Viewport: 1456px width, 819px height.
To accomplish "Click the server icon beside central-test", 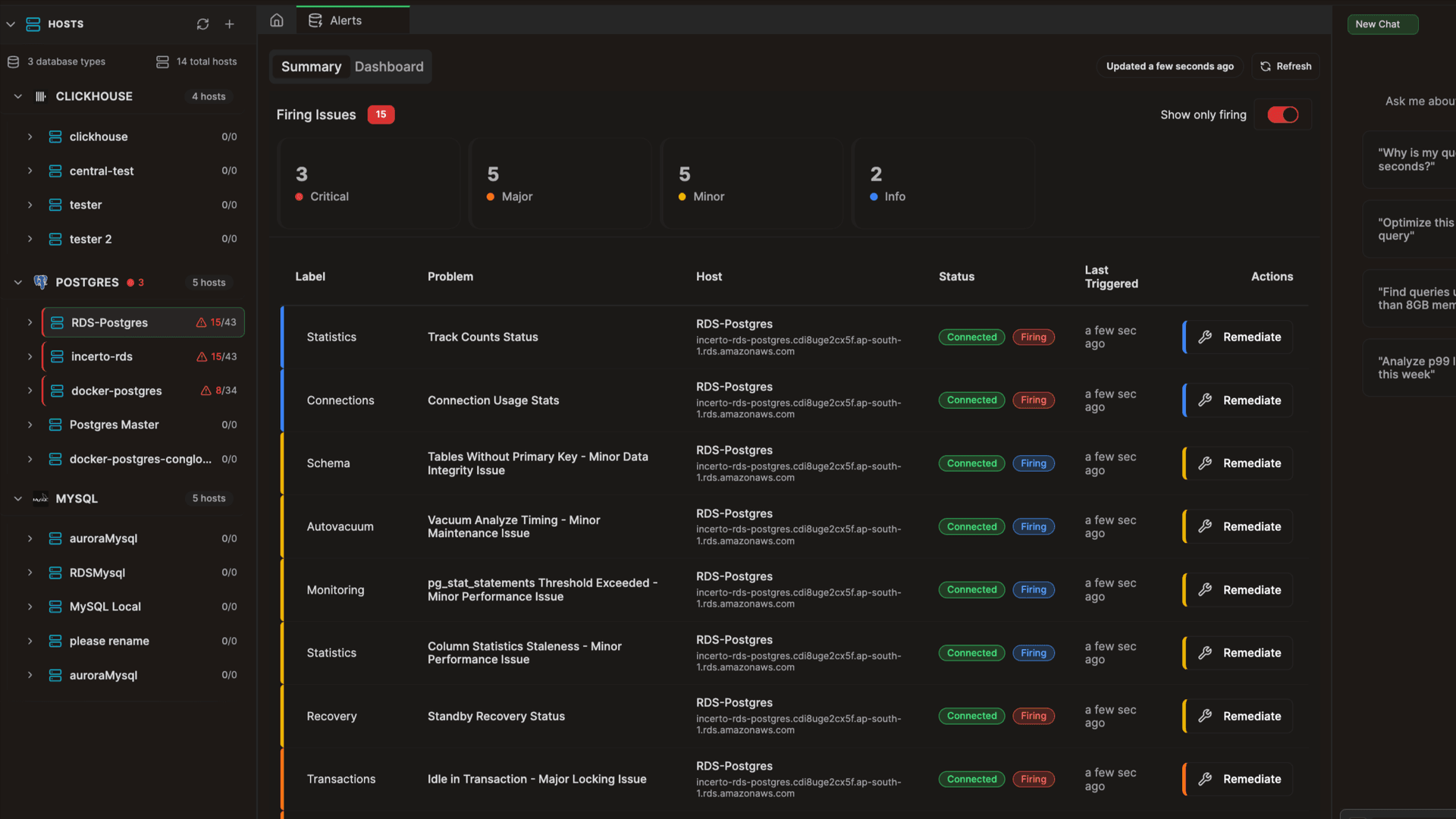I will [55, 171].
